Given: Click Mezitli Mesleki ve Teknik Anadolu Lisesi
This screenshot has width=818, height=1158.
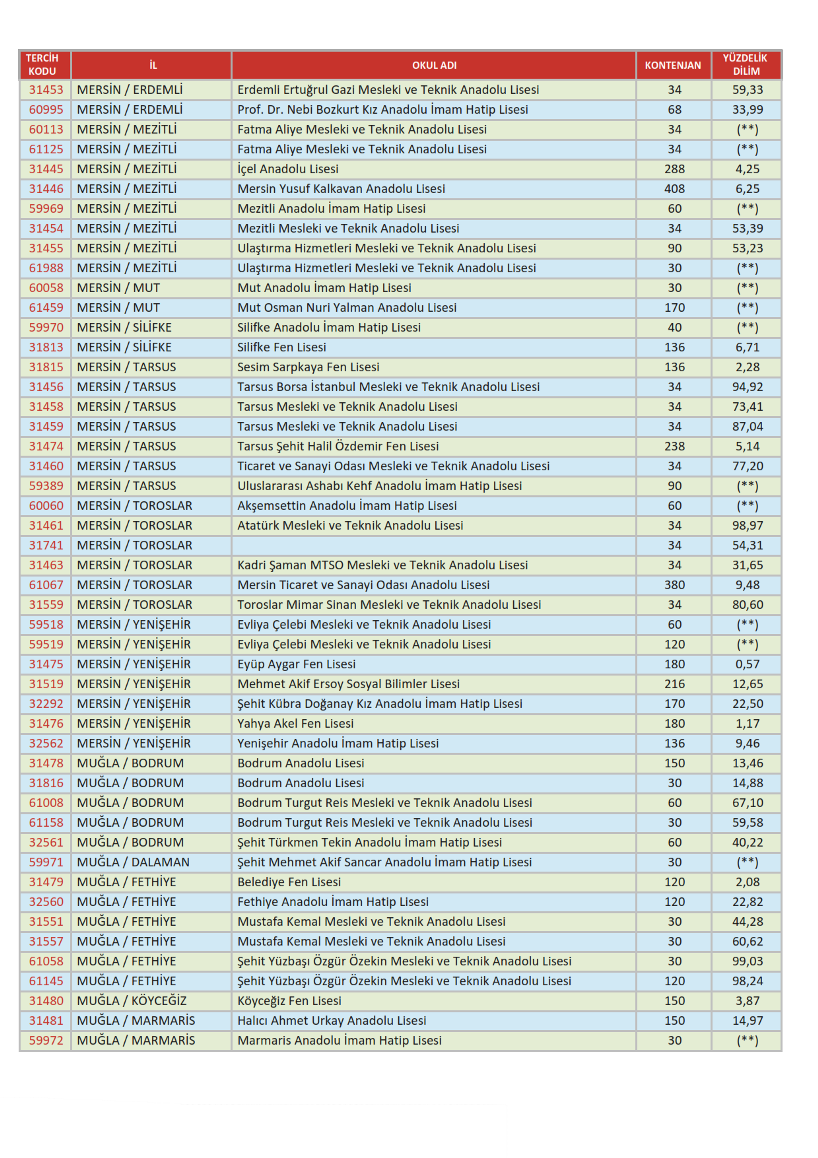Looking at the screenshot, I should click(348, 229).
